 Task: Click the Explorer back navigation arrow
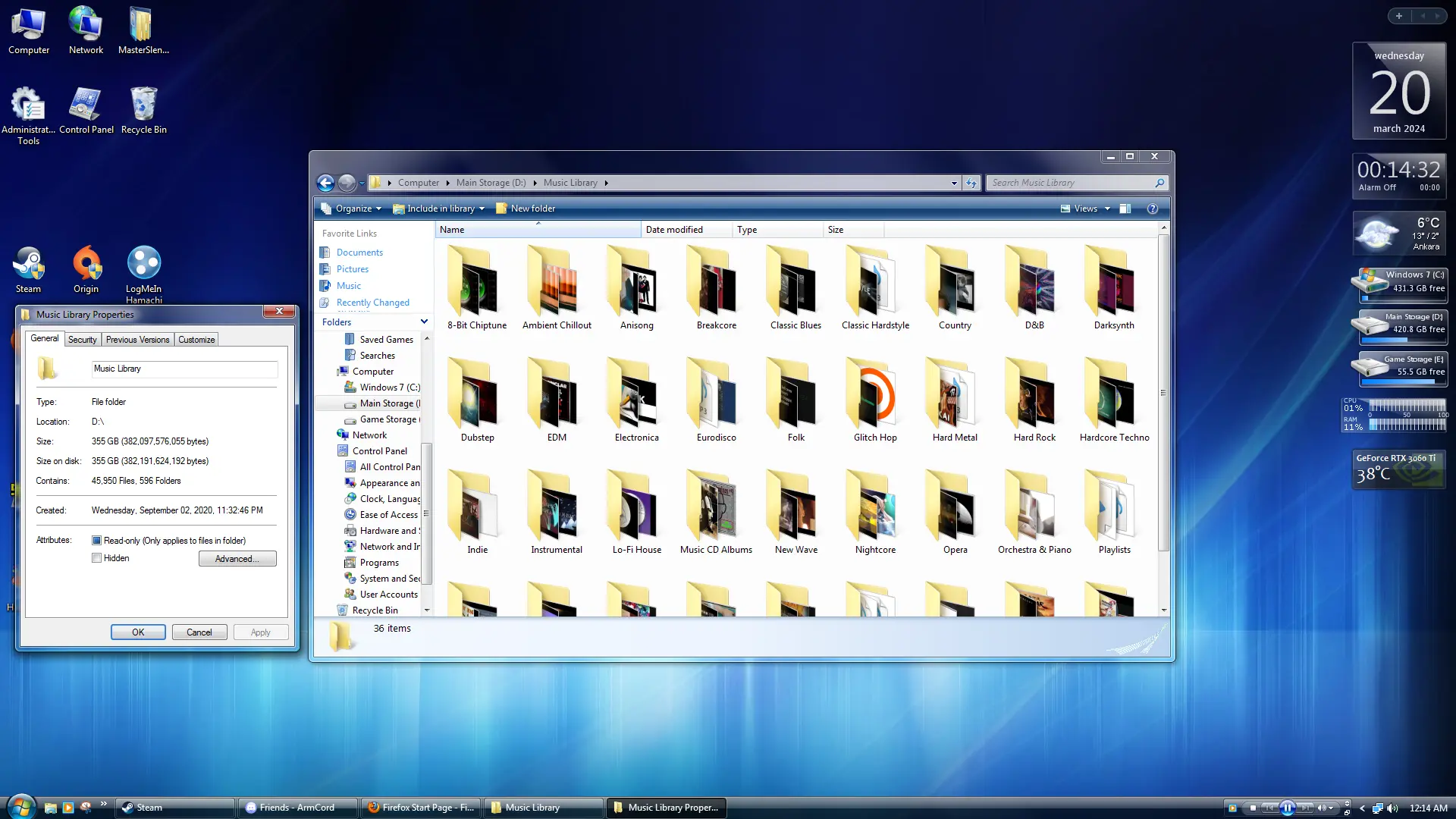tap(325, 183)
